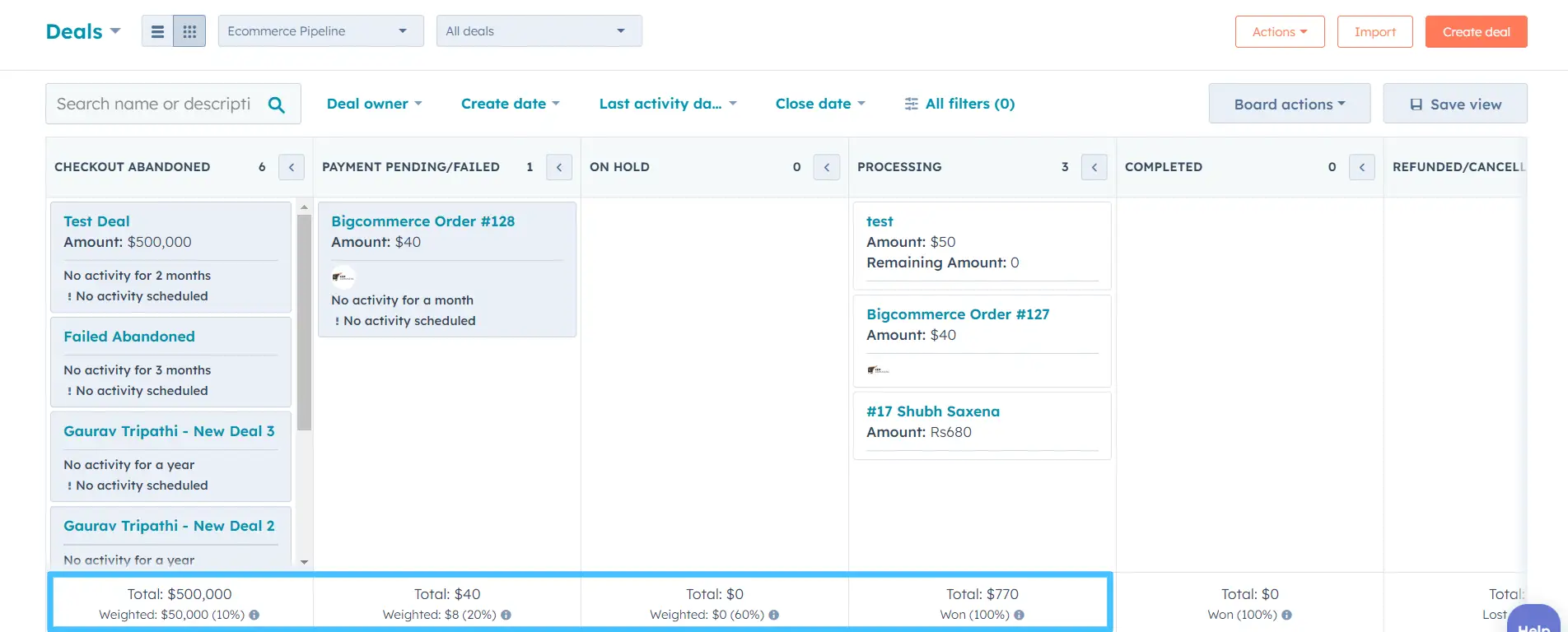1568x632 pixels.
Task: Collapse the Checkout Abandoned column
Action: (x=292, y=167)
